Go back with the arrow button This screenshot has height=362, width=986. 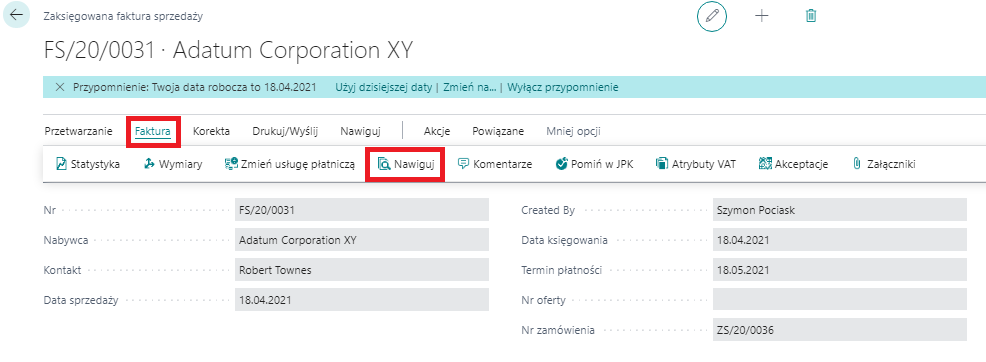[x=16, y=16]
